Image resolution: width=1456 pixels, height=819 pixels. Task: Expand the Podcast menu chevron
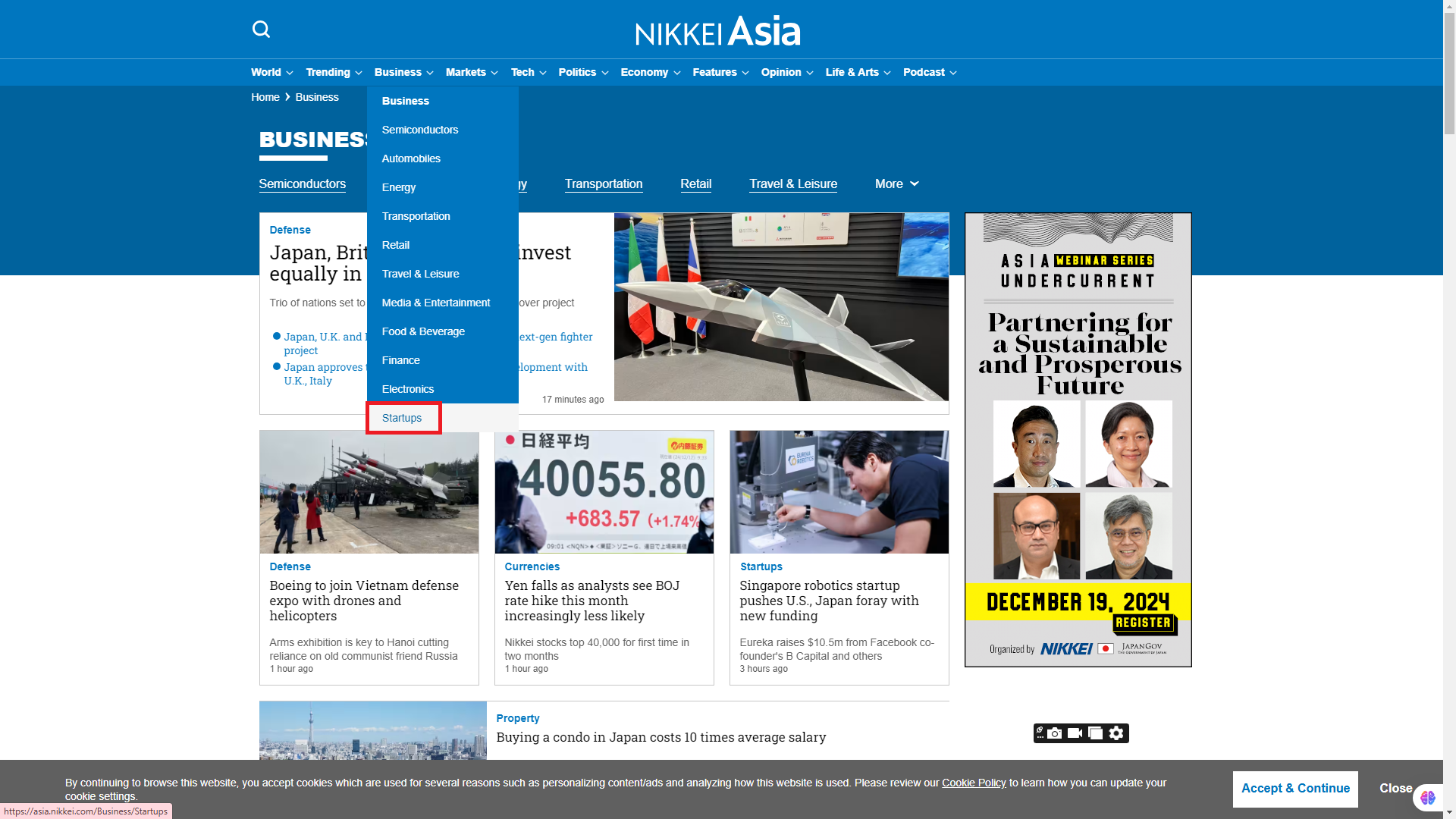pyautogui.click(x=953, y=74)
